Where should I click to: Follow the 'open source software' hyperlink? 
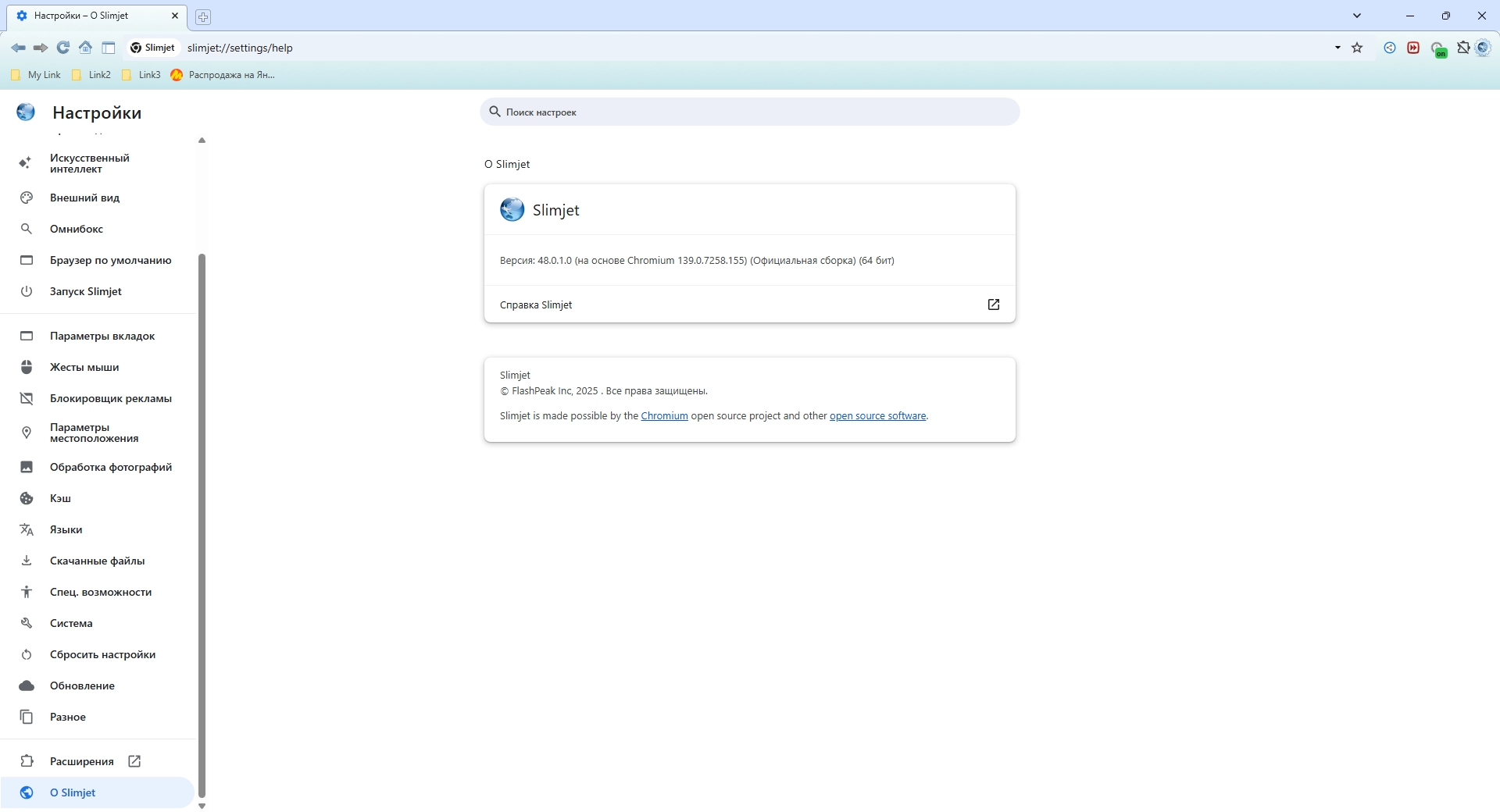coord(877,416)
